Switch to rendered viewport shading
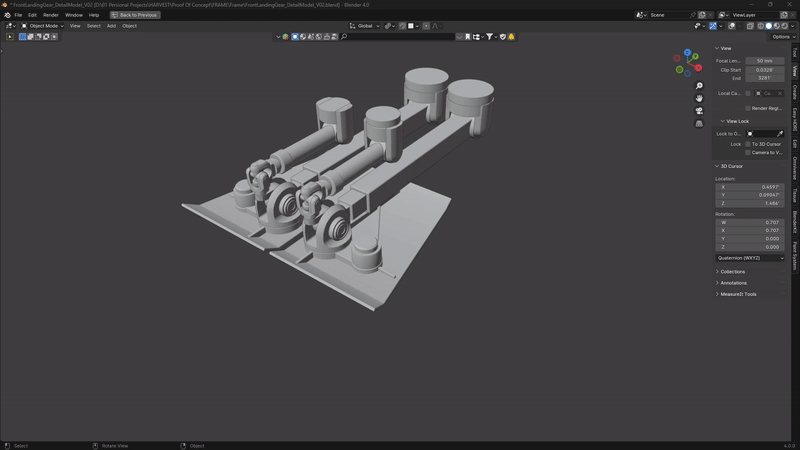800x450 pixels. point(784,26)
